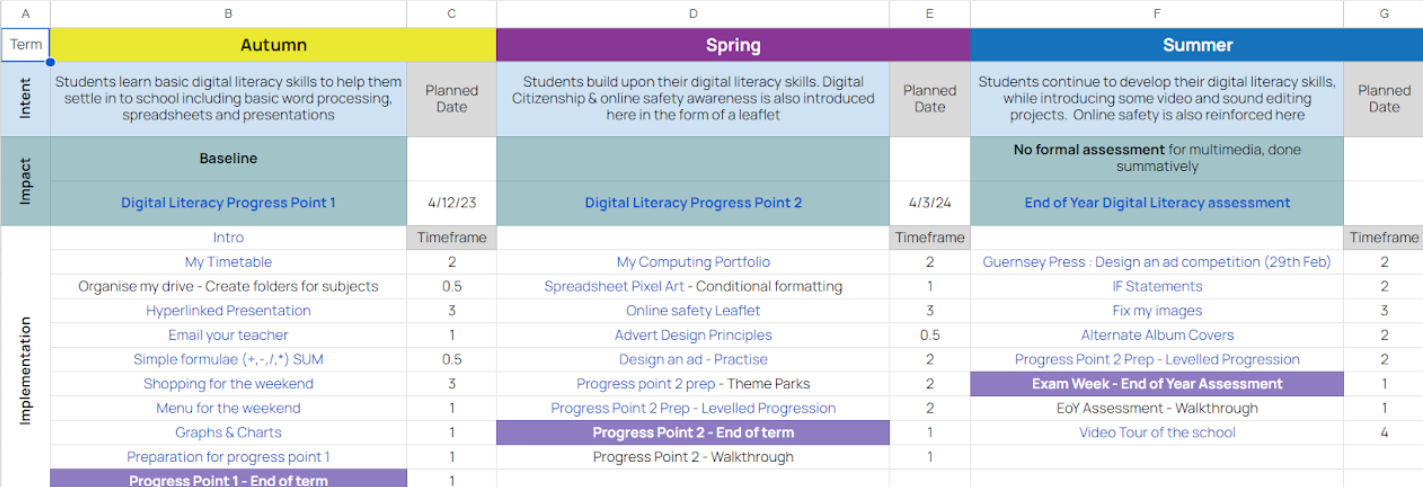
Task: Open the My Timetable link
Action: [227, 262]
